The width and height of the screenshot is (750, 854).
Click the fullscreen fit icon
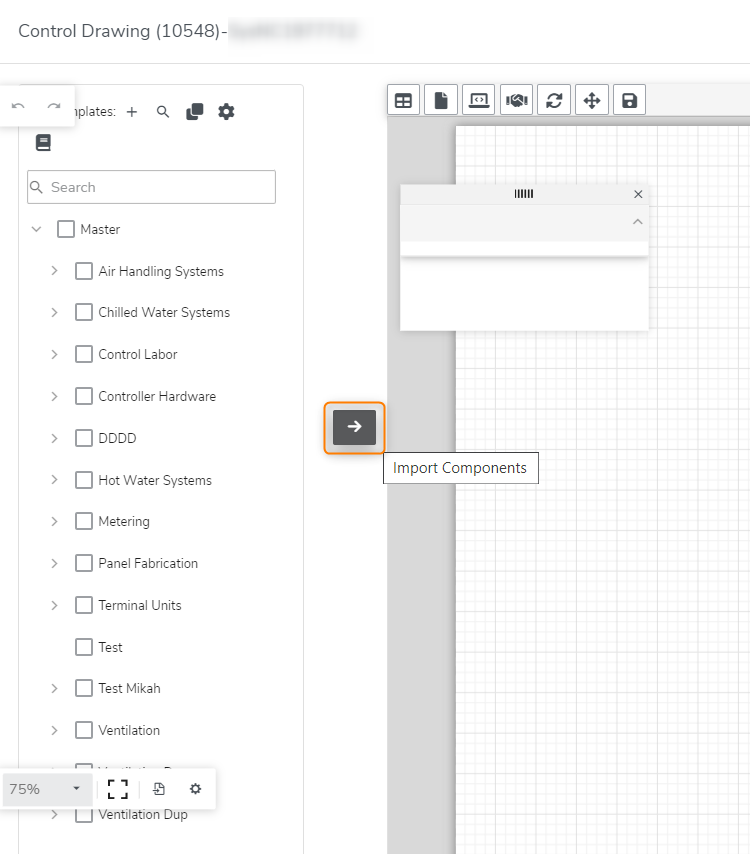coord(118,789)
